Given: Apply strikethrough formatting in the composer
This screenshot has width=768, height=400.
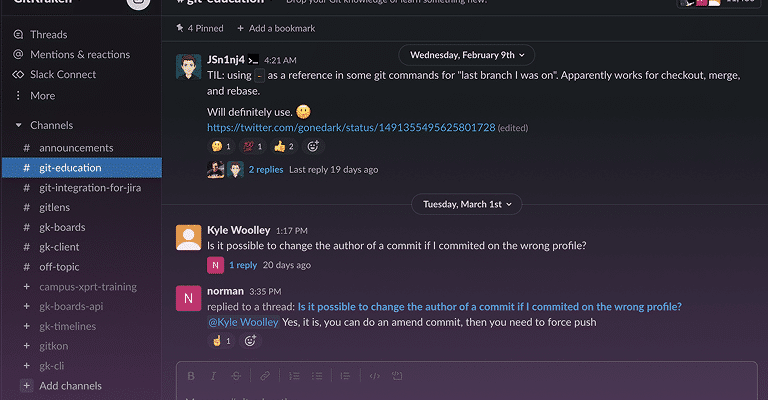Looking at the screenshot, I should pyautogui.click(x=237, y=376).
